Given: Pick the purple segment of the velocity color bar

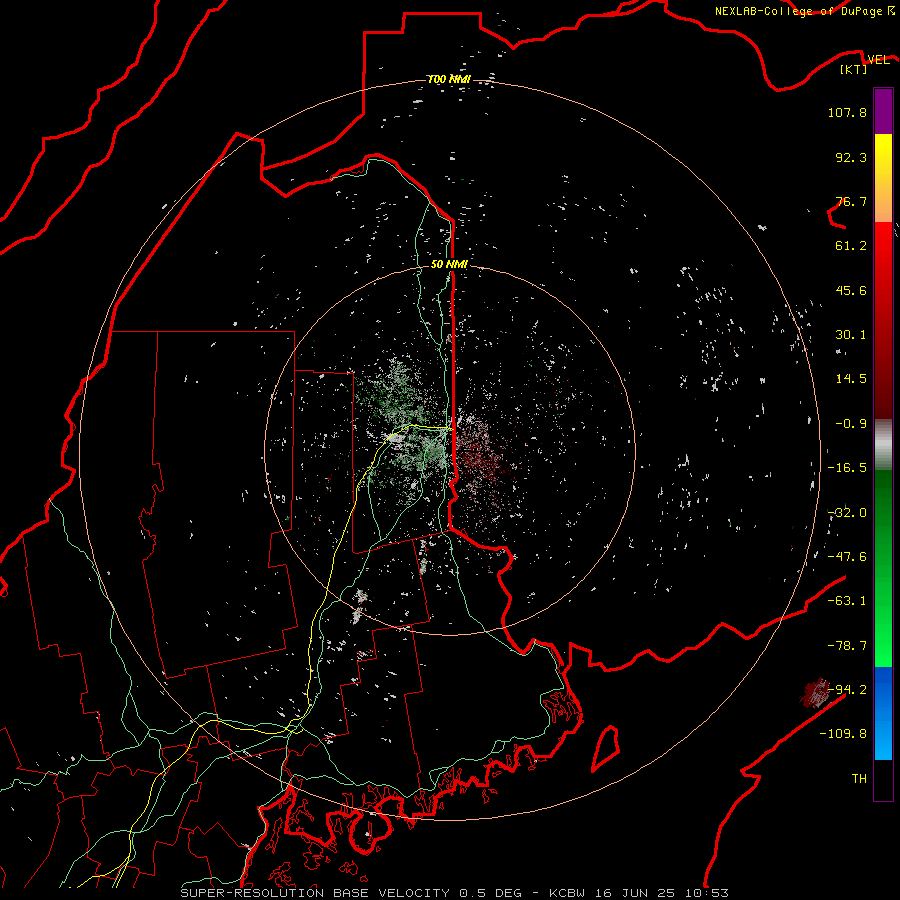Looking at the screenshot, I should (x=883, y=111).
